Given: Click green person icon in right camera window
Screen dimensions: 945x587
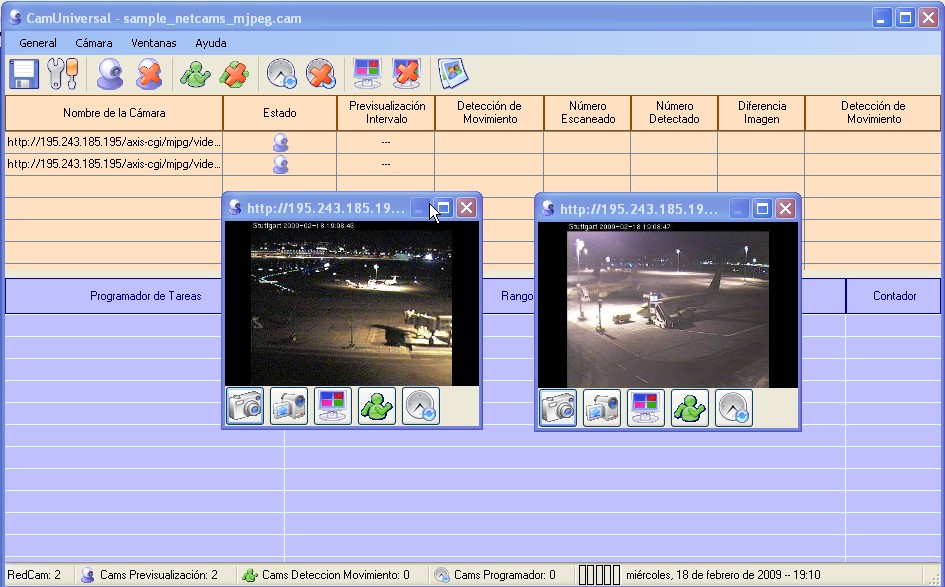Looking at the screenshot, I should pyautogui.click(x=689, y=407).
